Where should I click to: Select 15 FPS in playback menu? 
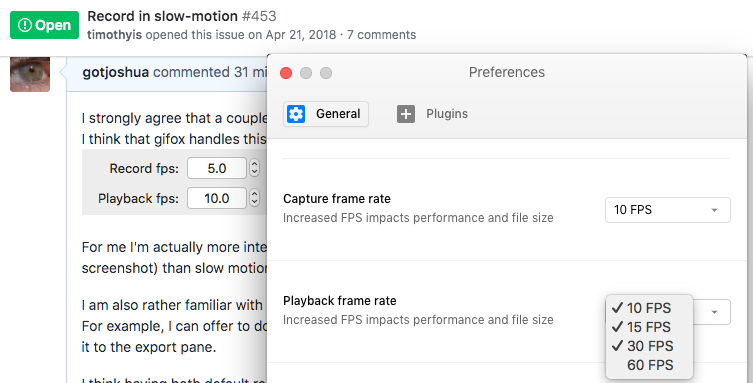pos(649,327)
